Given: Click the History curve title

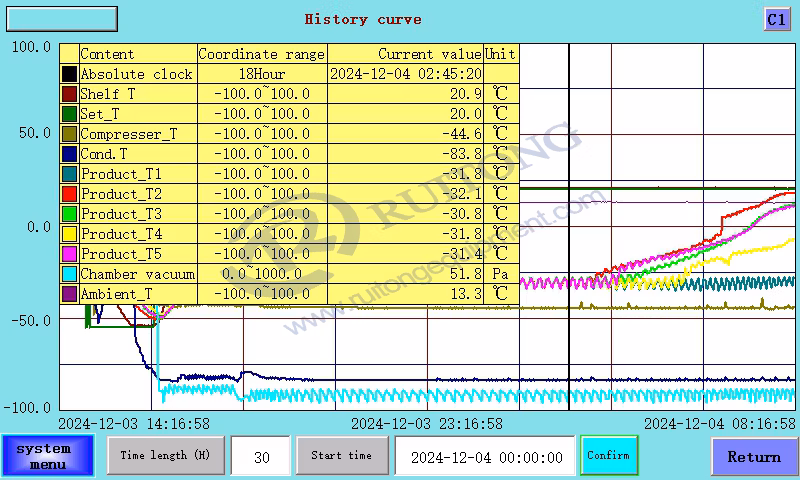Looking at the screenshot, I should click(363, 19).
